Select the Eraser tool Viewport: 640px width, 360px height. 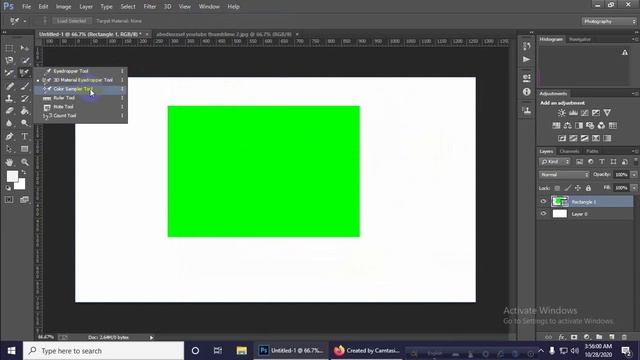9,111
